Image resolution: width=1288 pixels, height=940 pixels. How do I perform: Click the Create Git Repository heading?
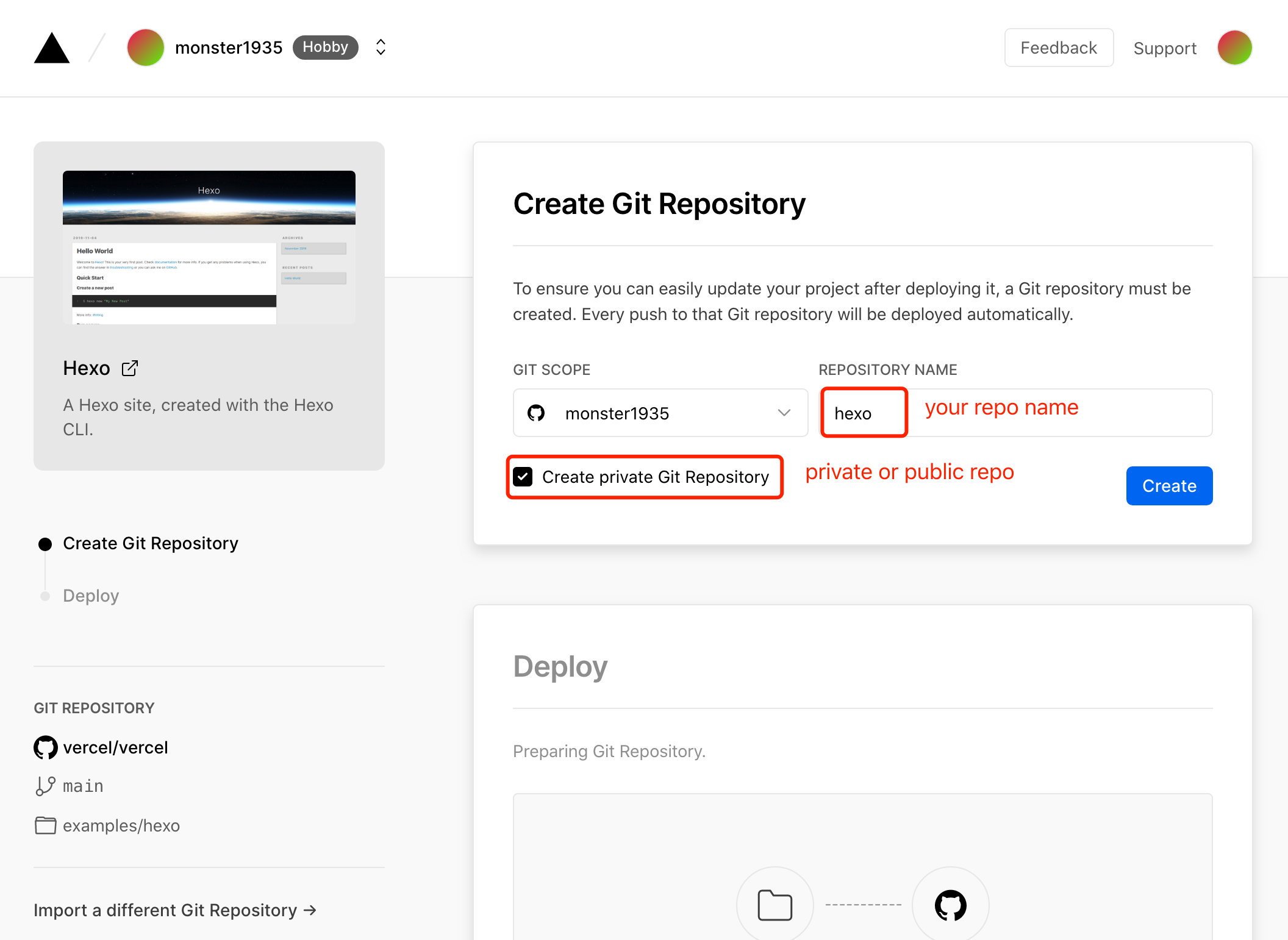[x=659, y=204]
